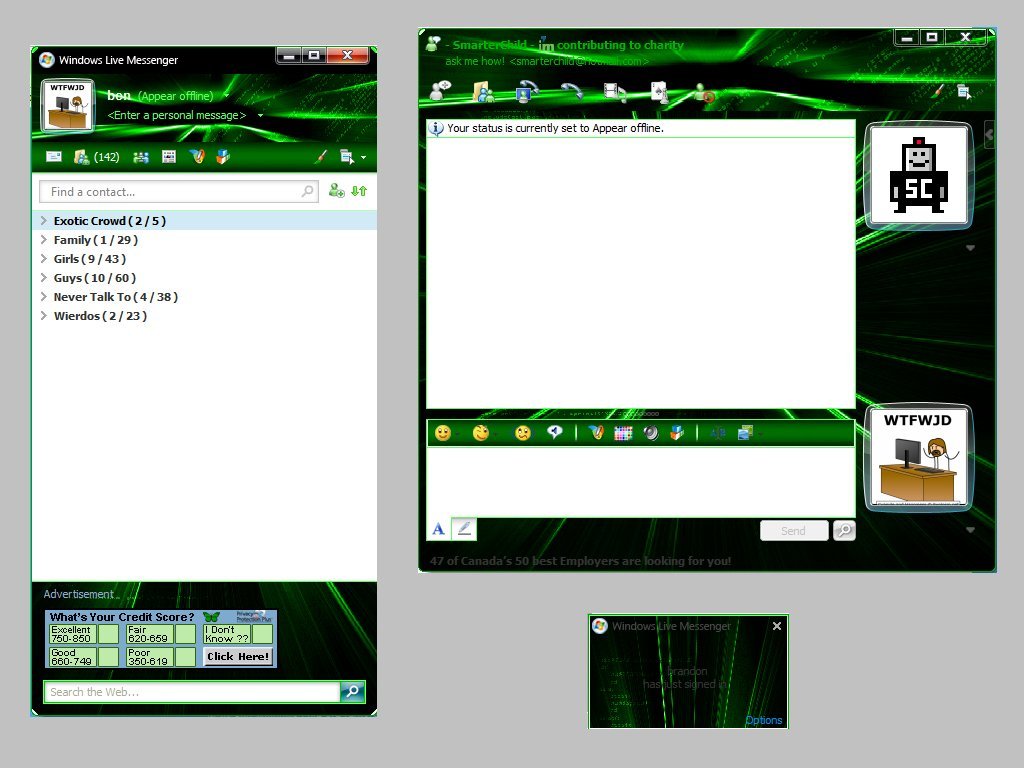Open the playing card games icon
The width and height of the screenshot is (1024, 768).
[x=659, y=91]
